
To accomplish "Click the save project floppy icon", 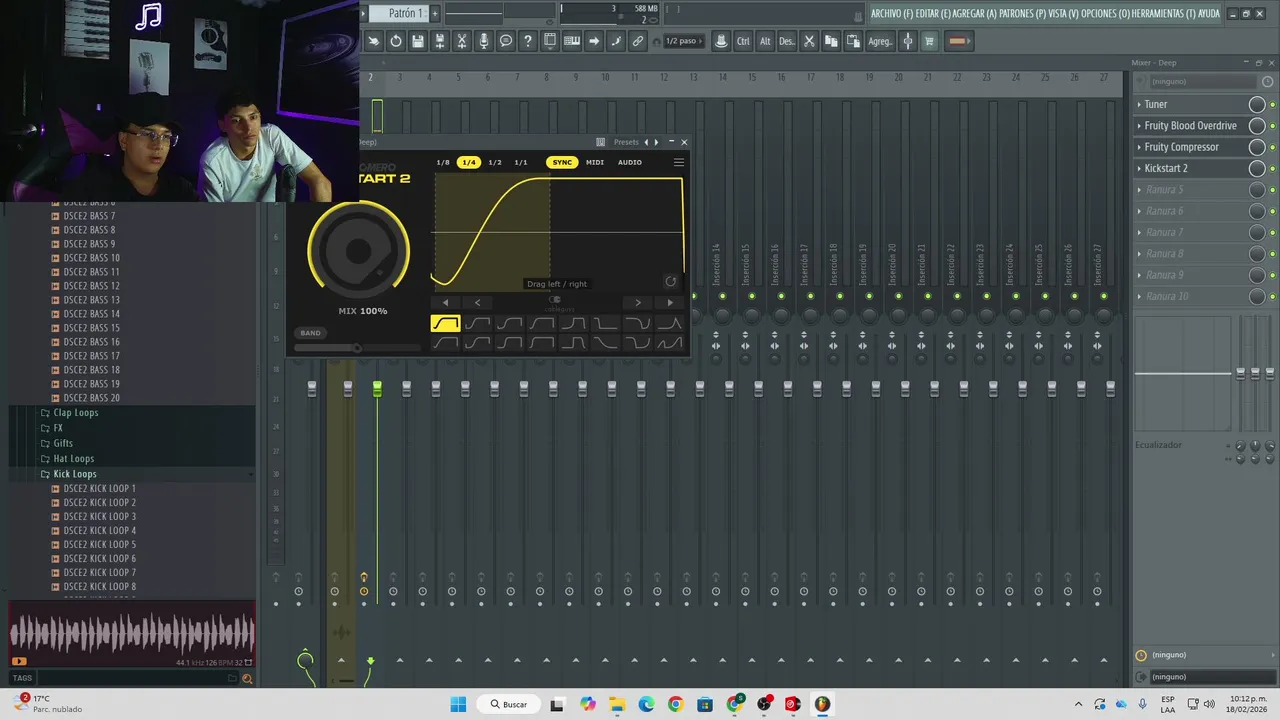I will coord(418,41).
